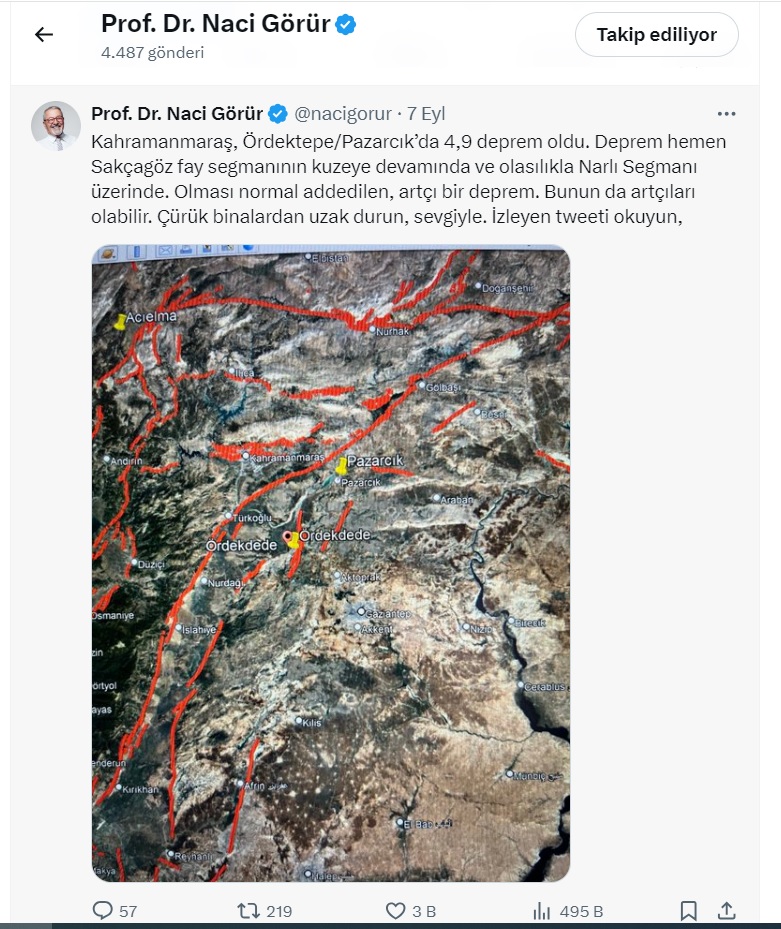The height and width of the screenshot is (929, 781).
Task: Click the verified badge next to the tweet author
Action: coord(278,114)
